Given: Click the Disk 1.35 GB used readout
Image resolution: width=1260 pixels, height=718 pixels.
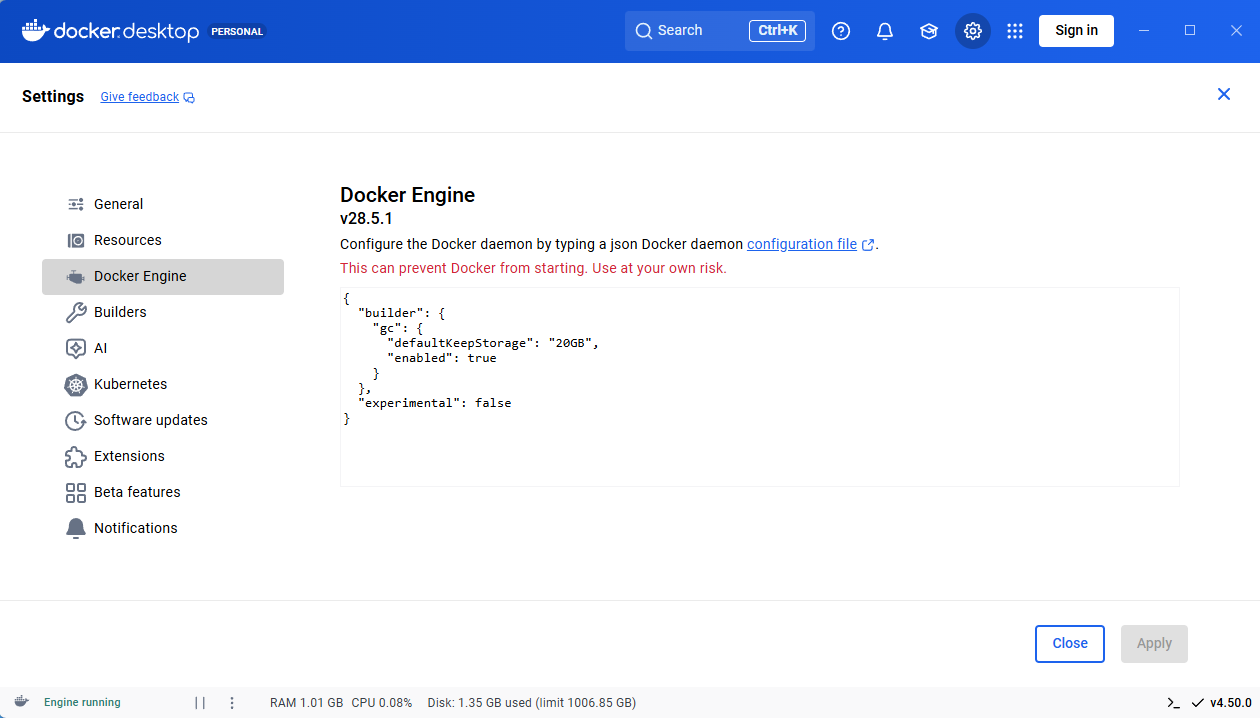Looking at the screenshot, I should (531, 703).
